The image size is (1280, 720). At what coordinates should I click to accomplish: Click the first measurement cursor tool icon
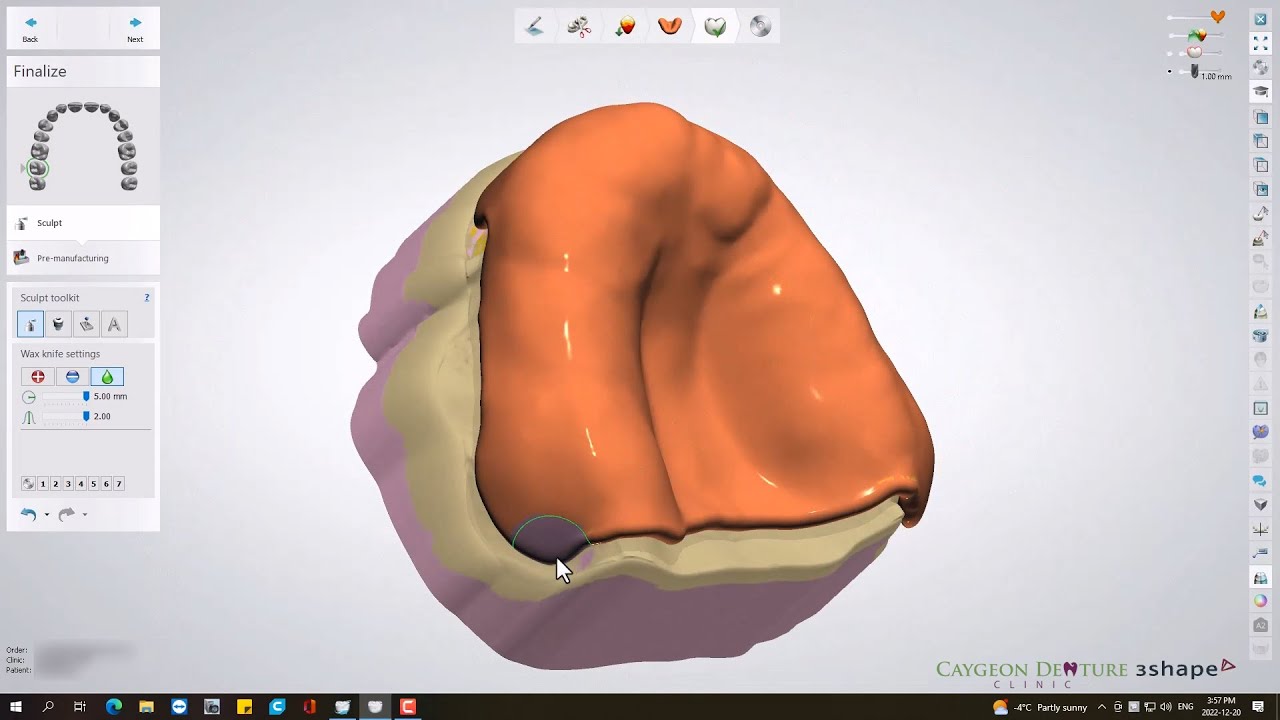1261,214
